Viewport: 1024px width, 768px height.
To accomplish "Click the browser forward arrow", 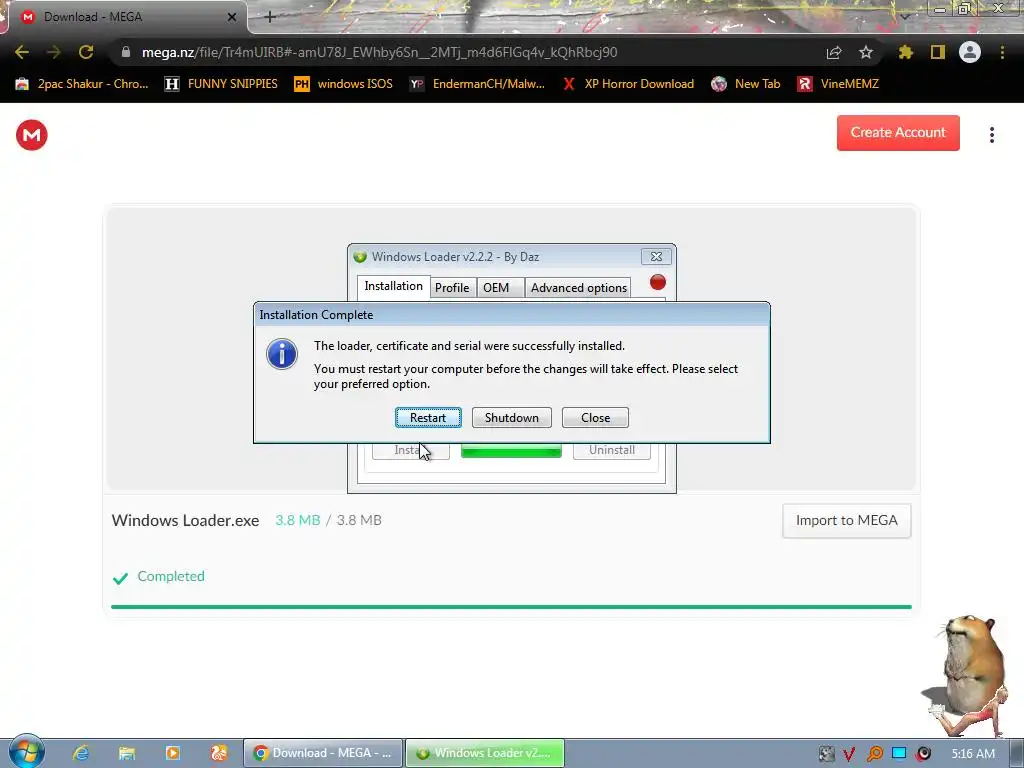I will 54,52.
